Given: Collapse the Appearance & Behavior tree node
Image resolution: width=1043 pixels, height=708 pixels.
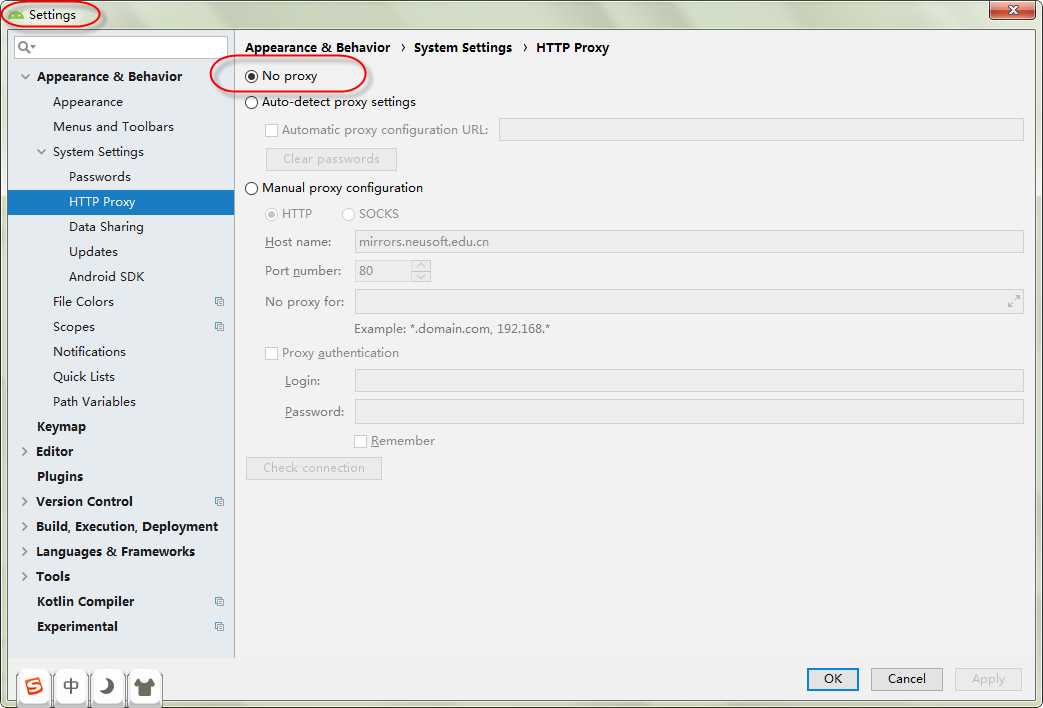Looking at the screenshot, I should pos(25,77).
